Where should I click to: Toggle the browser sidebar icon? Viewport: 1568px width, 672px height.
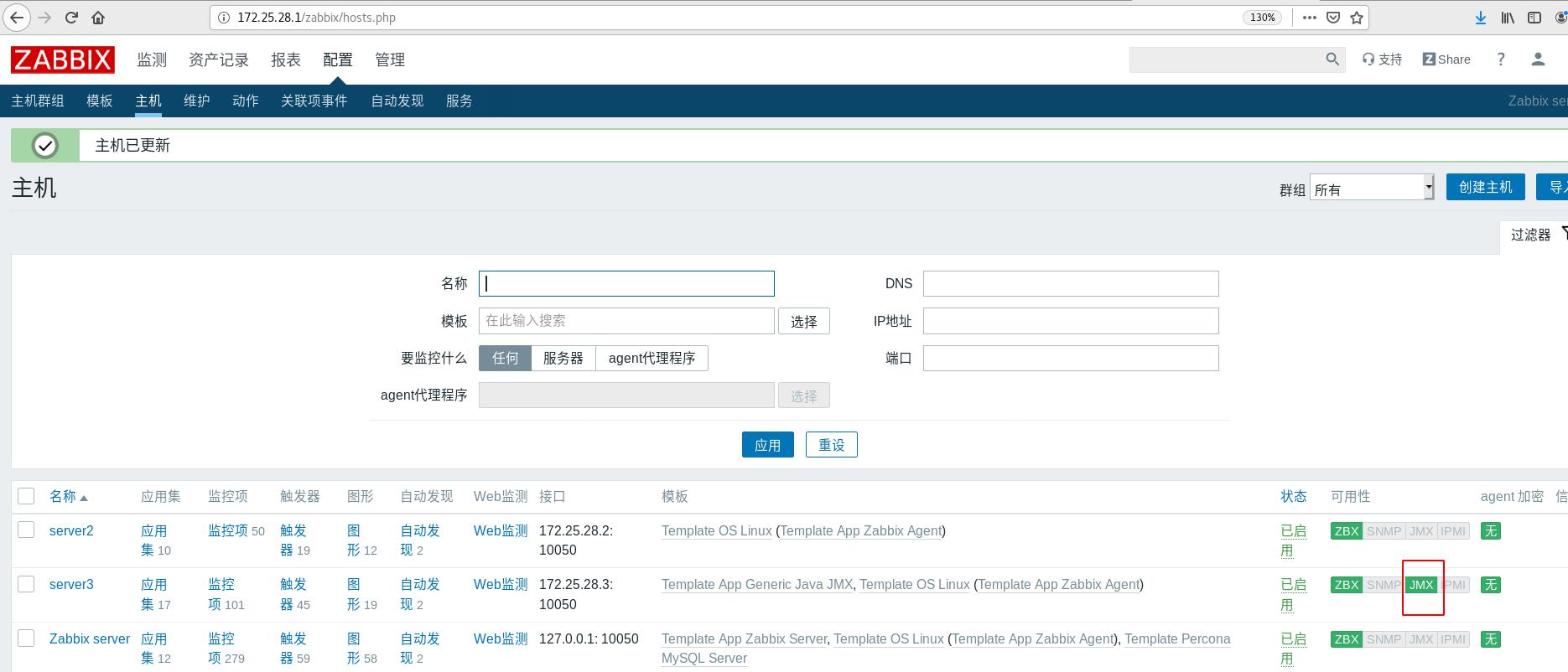coord(1534,18)
